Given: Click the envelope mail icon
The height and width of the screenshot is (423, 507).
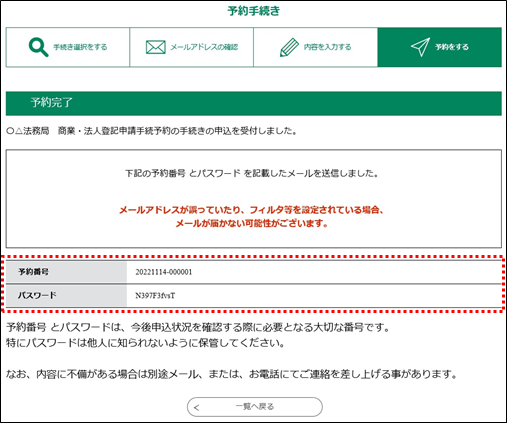Looking at the screenshot, I should pyautogui.click(x=155, y=47).
